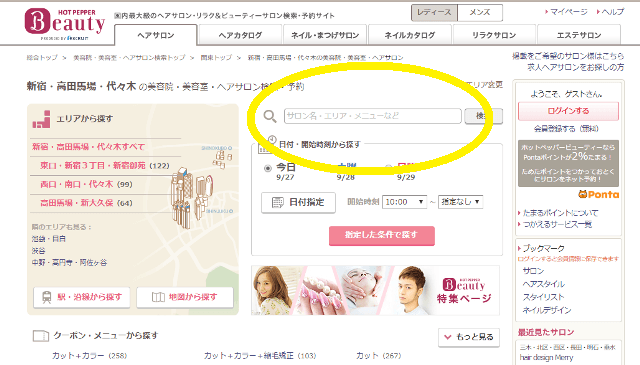The height and width of the screenshot is (365, 640).
Task: Select the 今日 9/27 radio button
Action: (268, 168)
